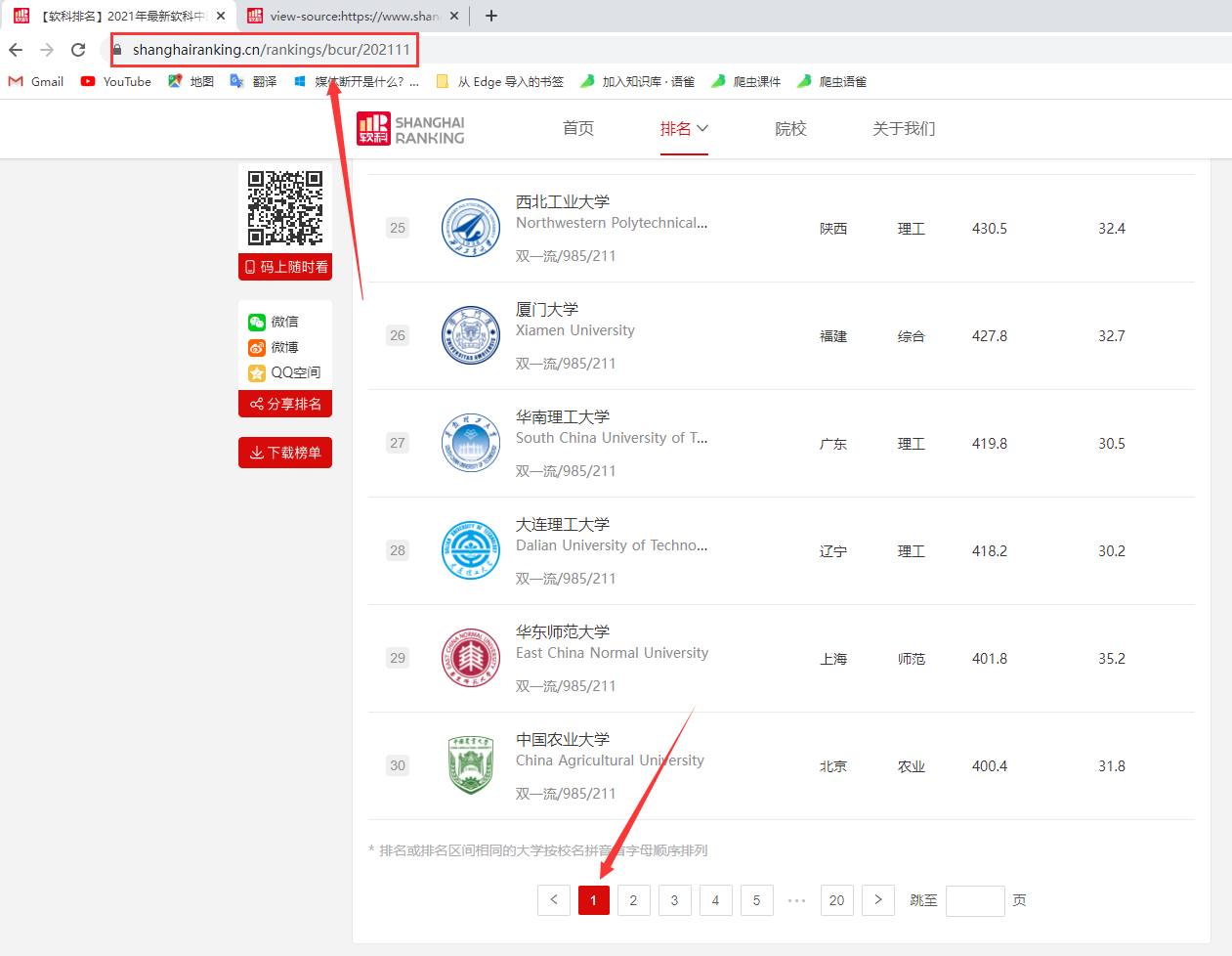Open the 华东师范大学 university link

pyautogui.click(x=563, y=631)
